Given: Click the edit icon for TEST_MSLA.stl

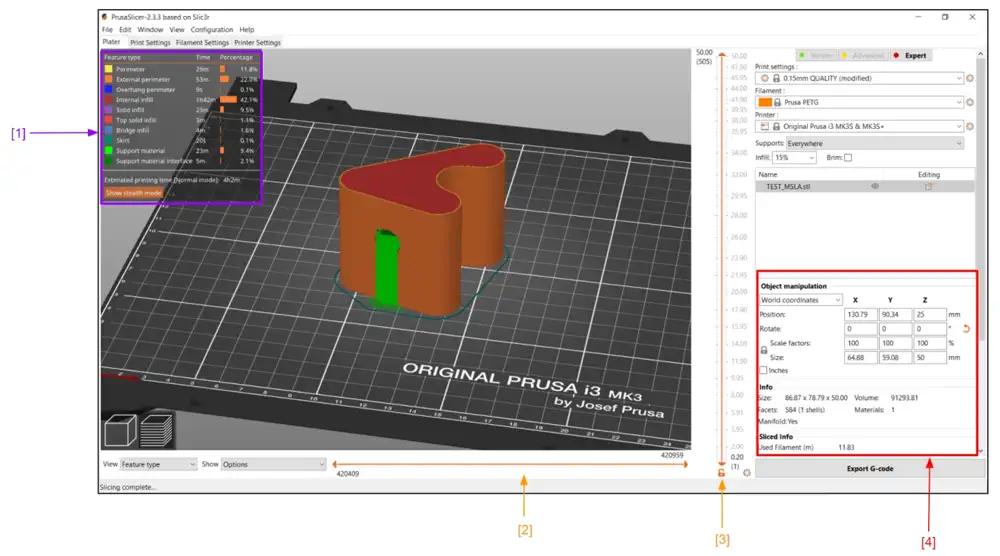Looking at the screenshot, I should [929, 187].
